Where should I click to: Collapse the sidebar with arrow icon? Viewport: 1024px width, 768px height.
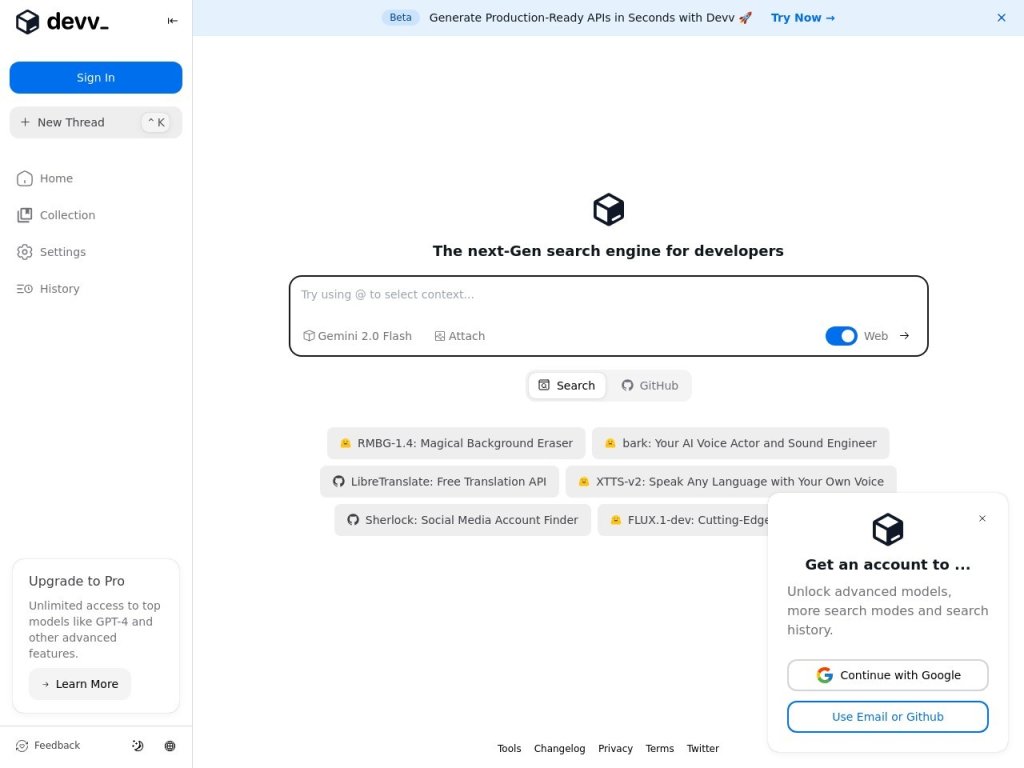click(172, 21)
